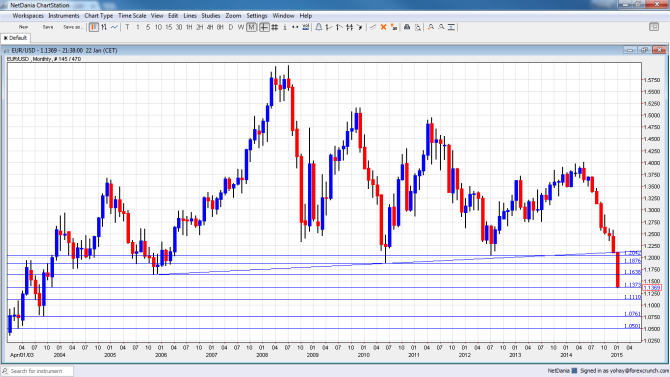Click the arrow line drawing tool icon
Image resolution: width=670 pixels, height=377 pixels.
click(360, 27)
